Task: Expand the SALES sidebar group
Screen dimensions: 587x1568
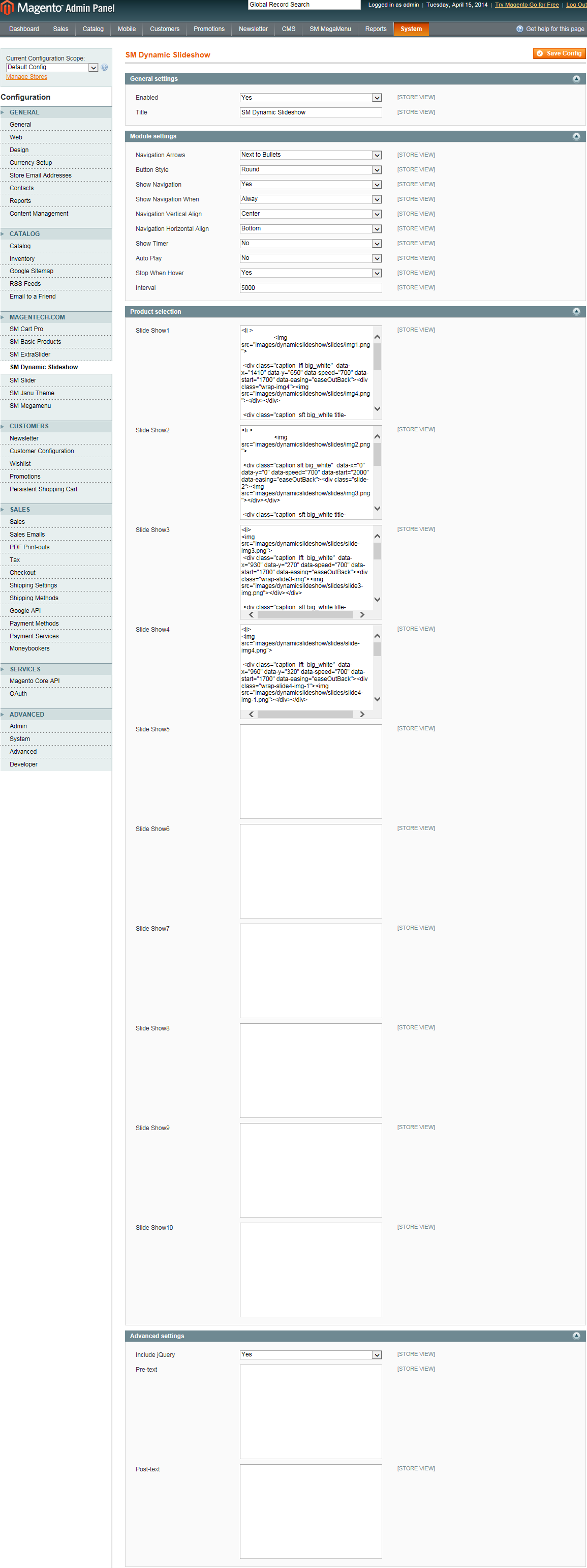Action: (x=56, y=510)
